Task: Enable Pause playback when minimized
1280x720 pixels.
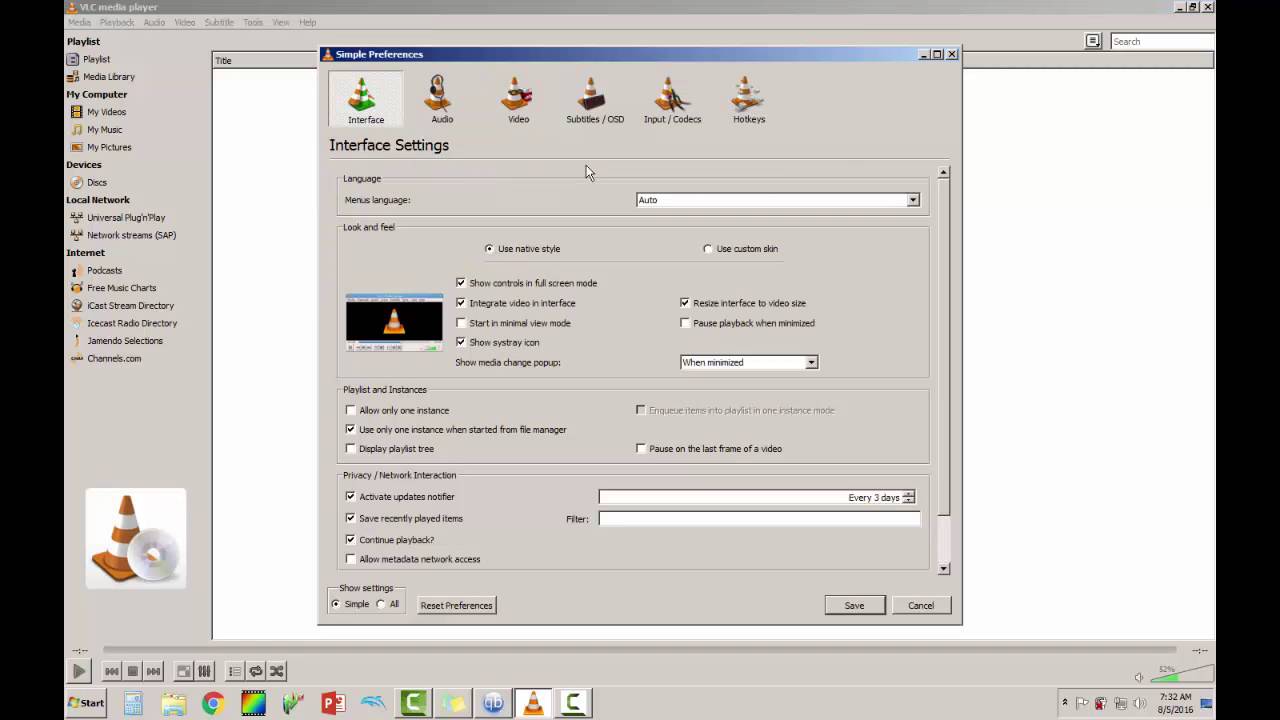Action: (x=685, y=323)
